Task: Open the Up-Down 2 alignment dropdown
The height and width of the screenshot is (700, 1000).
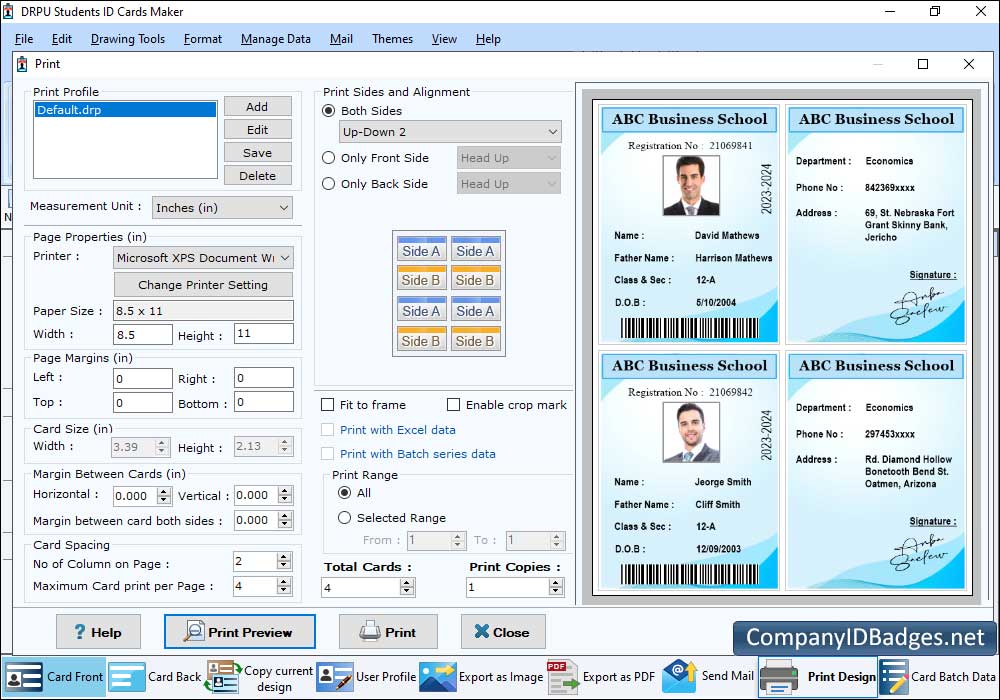Action: pyautogui.click(x=450, y=132)
